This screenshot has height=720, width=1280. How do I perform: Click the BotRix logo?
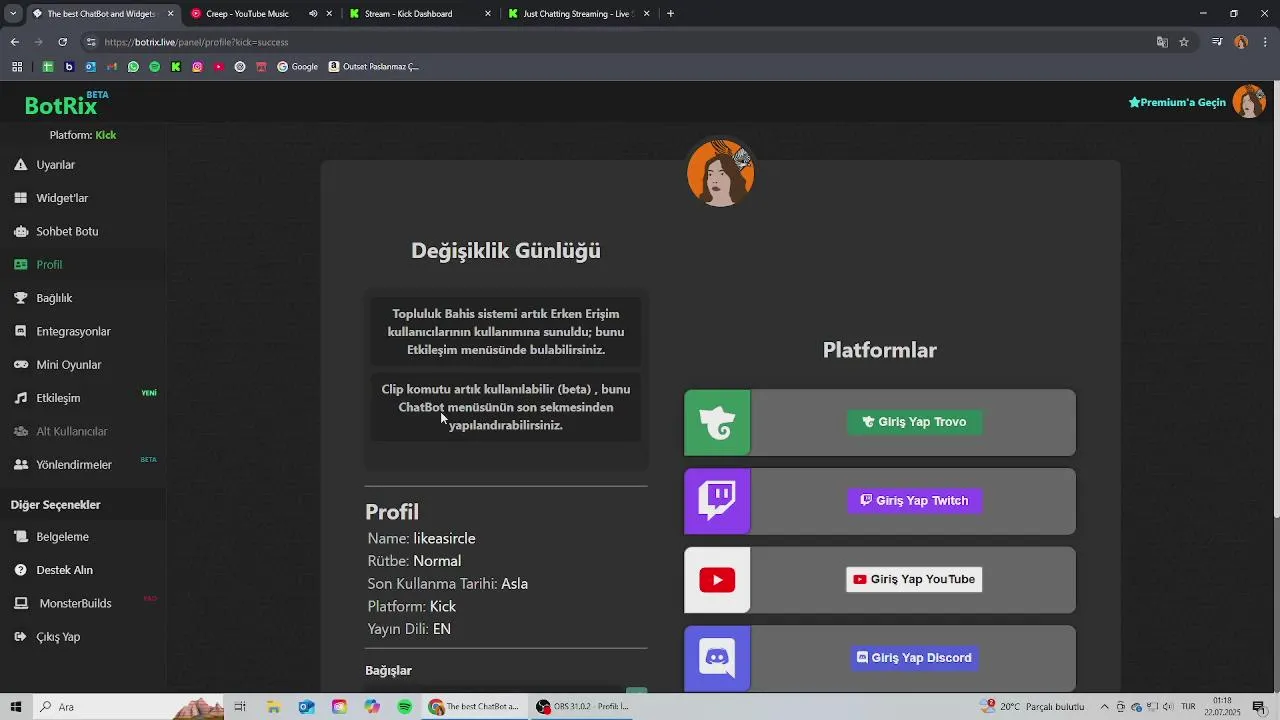(x=62, y=106)
